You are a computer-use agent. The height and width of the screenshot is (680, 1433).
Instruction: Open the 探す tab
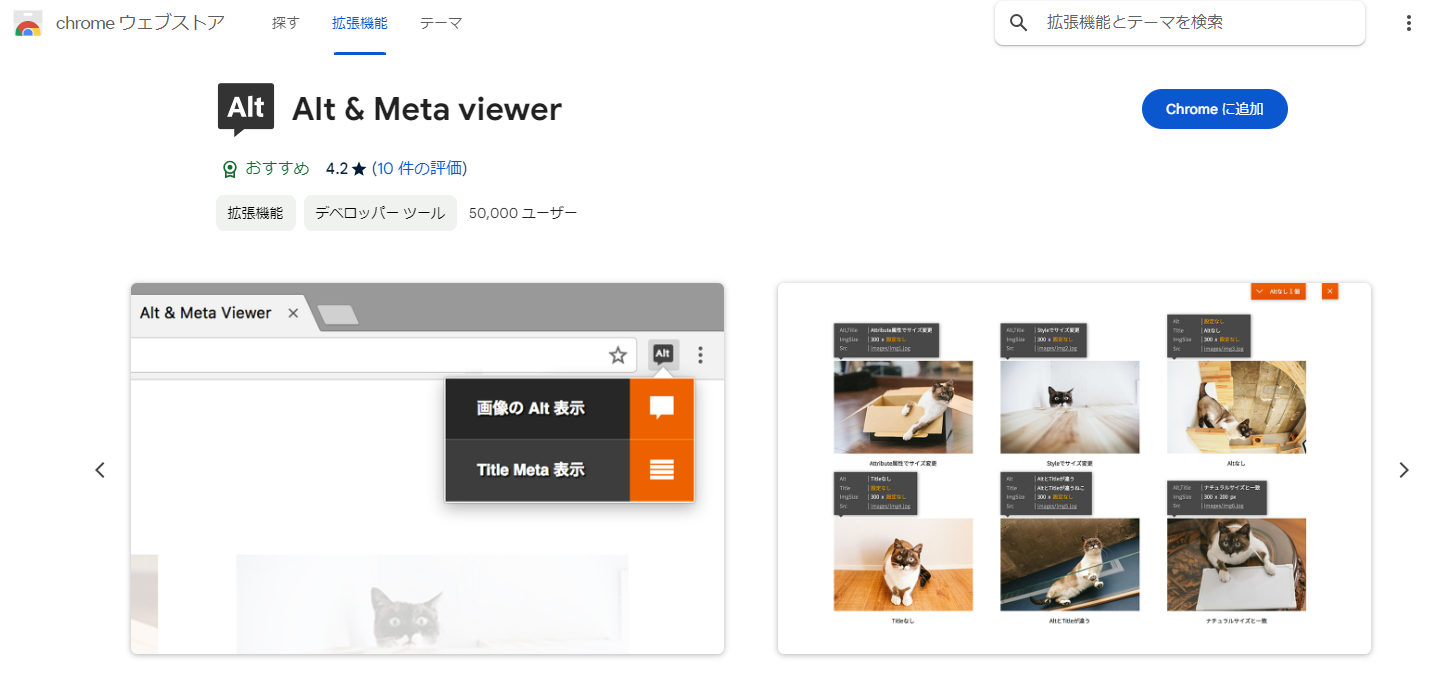click(285, 23)
